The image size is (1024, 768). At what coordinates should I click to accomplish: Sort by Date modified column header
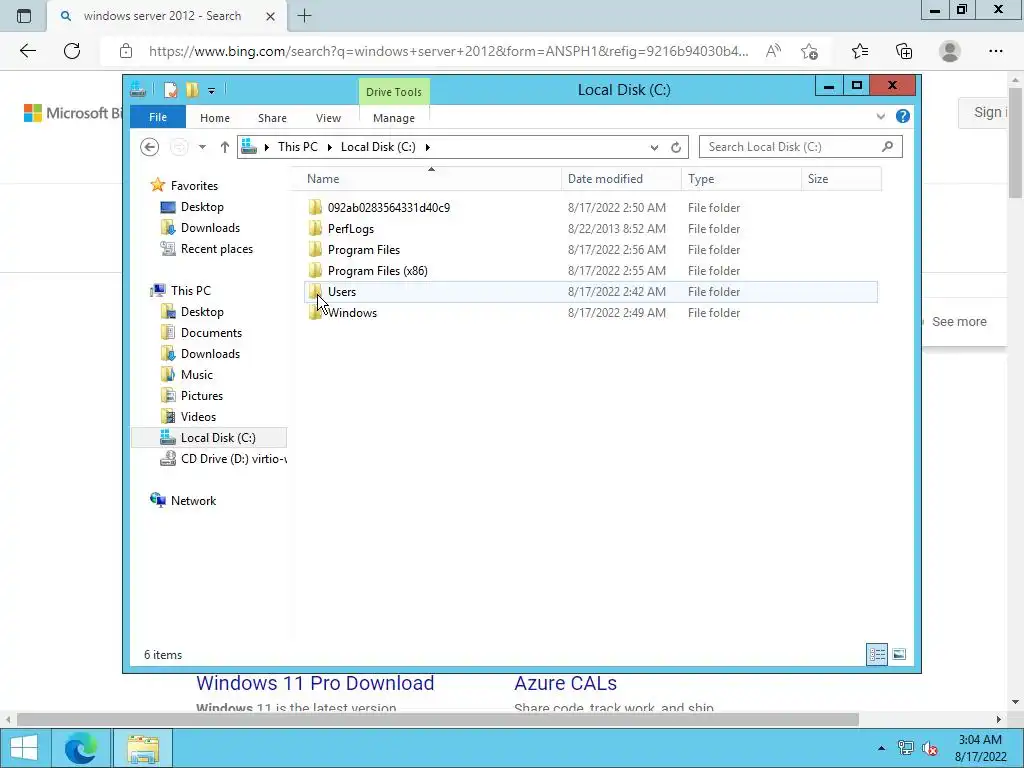click(x=621, y=179)
